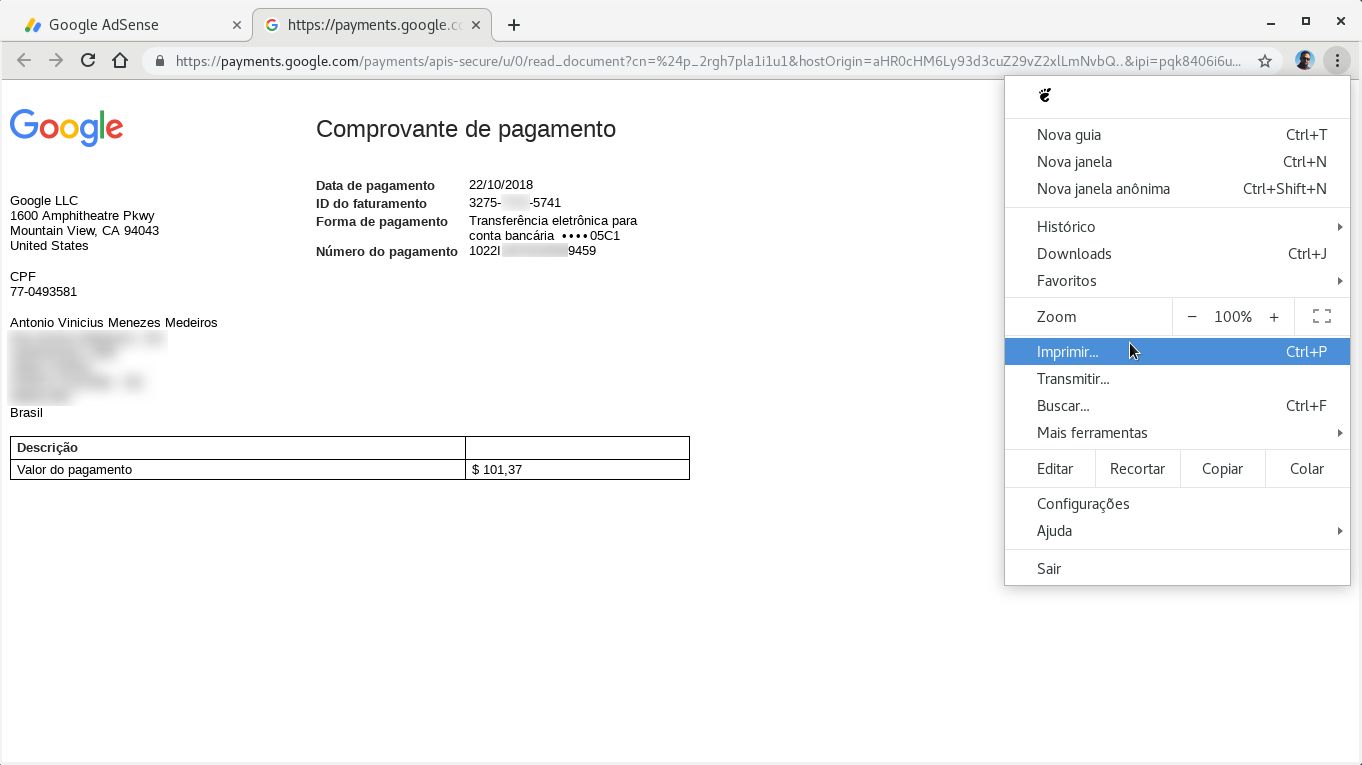
Task: Increase zoom with the plus button
Action: pyautogui.click(x=1274, y=317)
